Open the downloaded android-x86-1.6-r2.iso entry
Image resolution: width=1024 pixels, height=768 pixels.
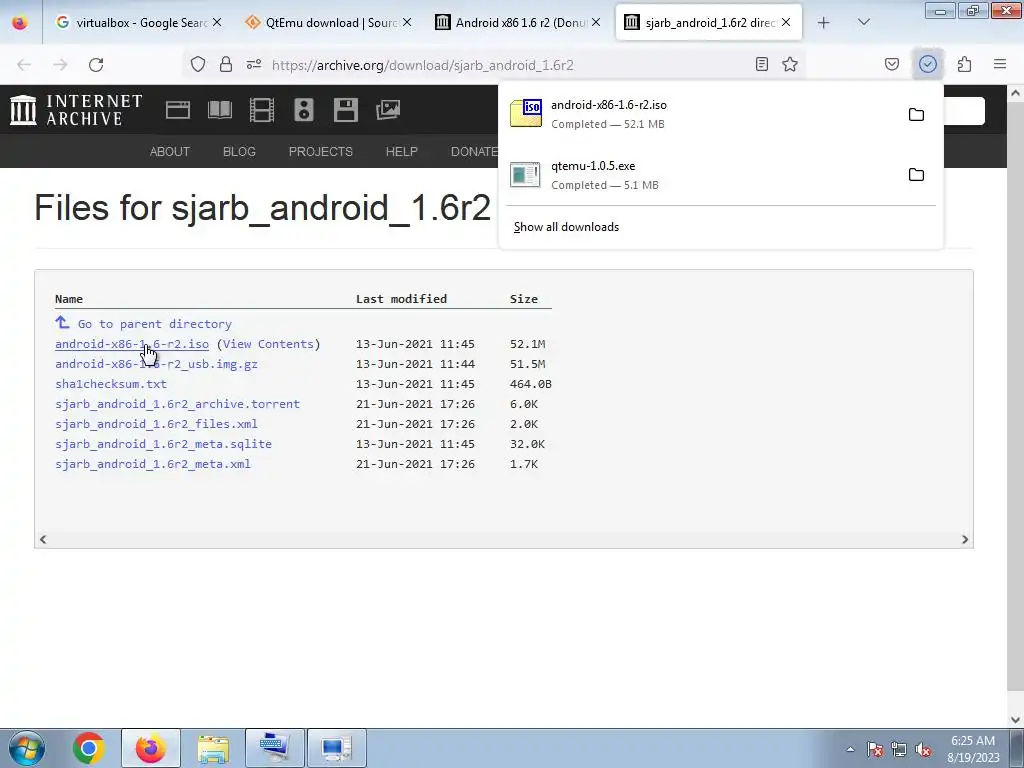[x=699, y=114]
